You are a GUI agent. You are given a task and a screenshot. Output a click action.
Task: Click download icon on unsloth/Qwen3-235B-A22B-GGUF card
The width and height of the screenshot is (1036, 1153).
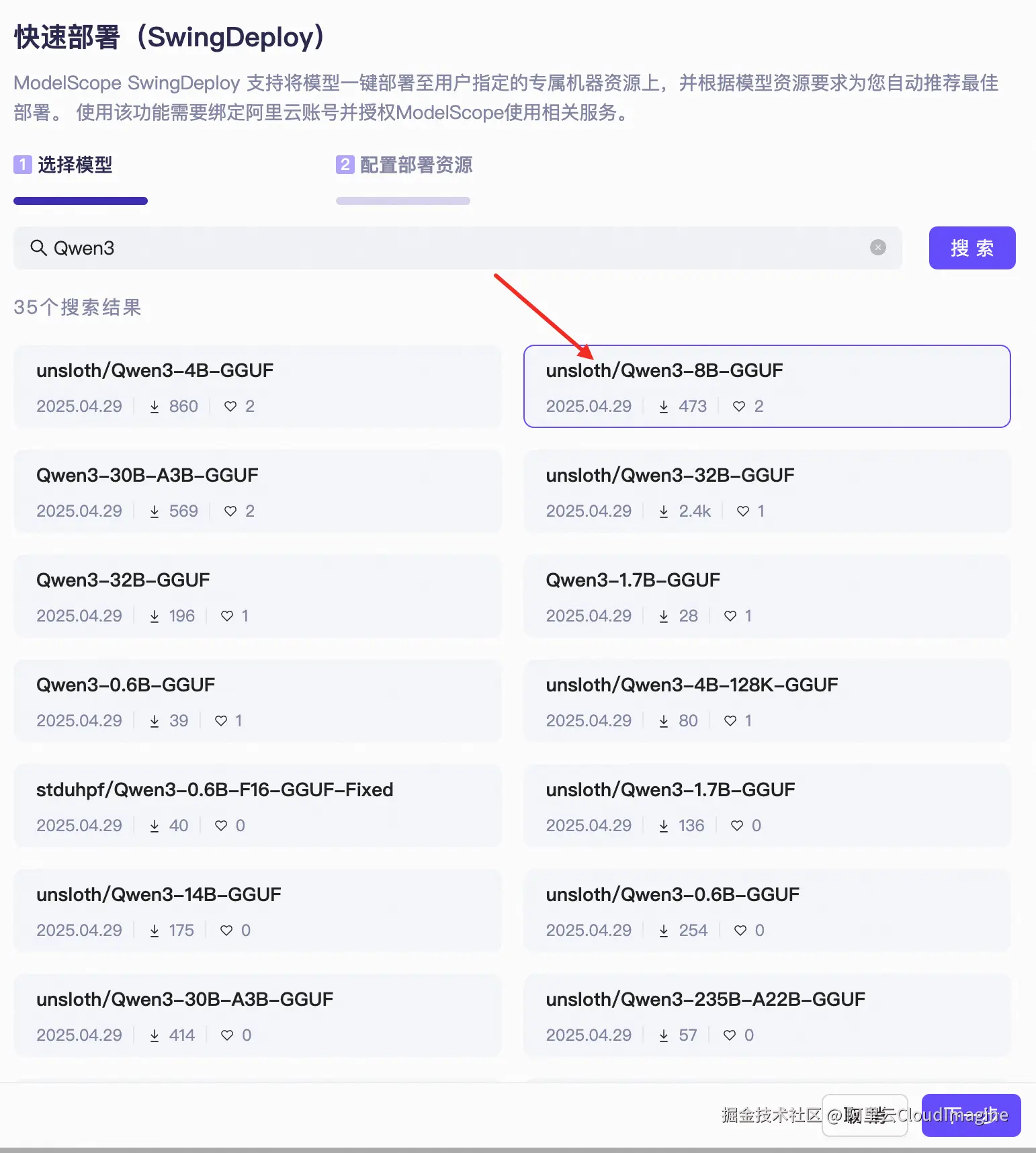tap(664, 1035)
